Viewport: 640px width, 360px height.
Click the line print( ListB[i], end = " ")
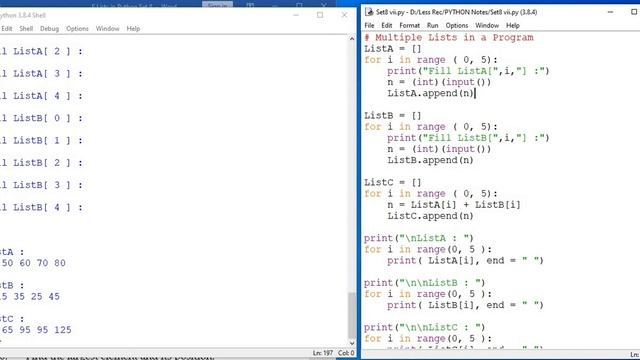click(465, 305)
